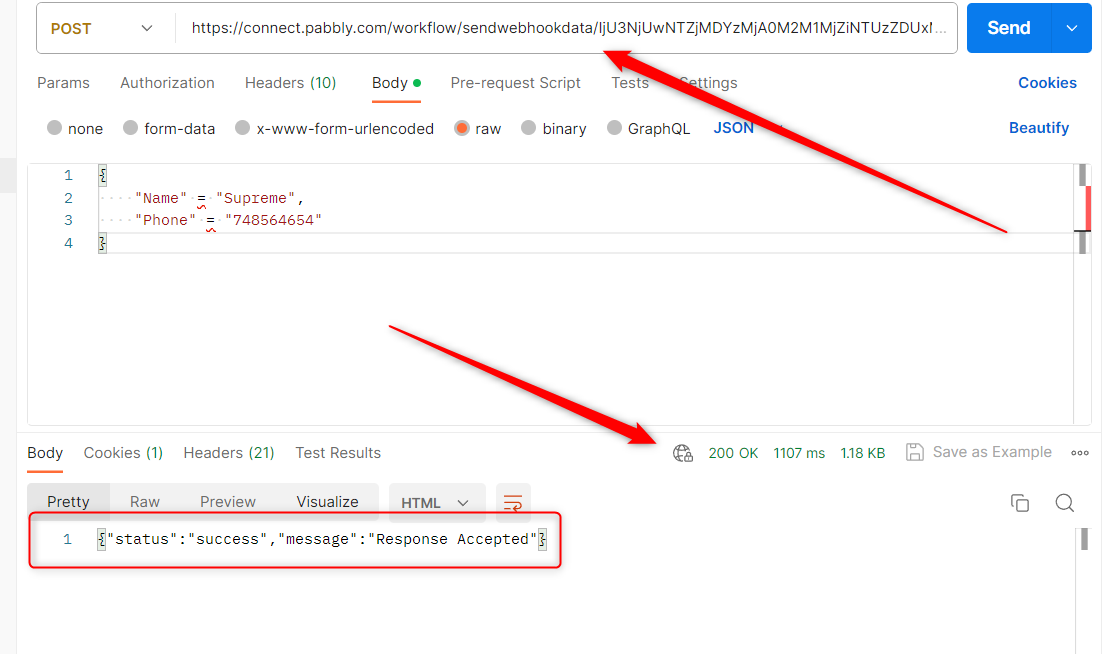The image size is (1114, 654).
Task: Toggle the line wrap icon
Action: (x=513, y=502)
